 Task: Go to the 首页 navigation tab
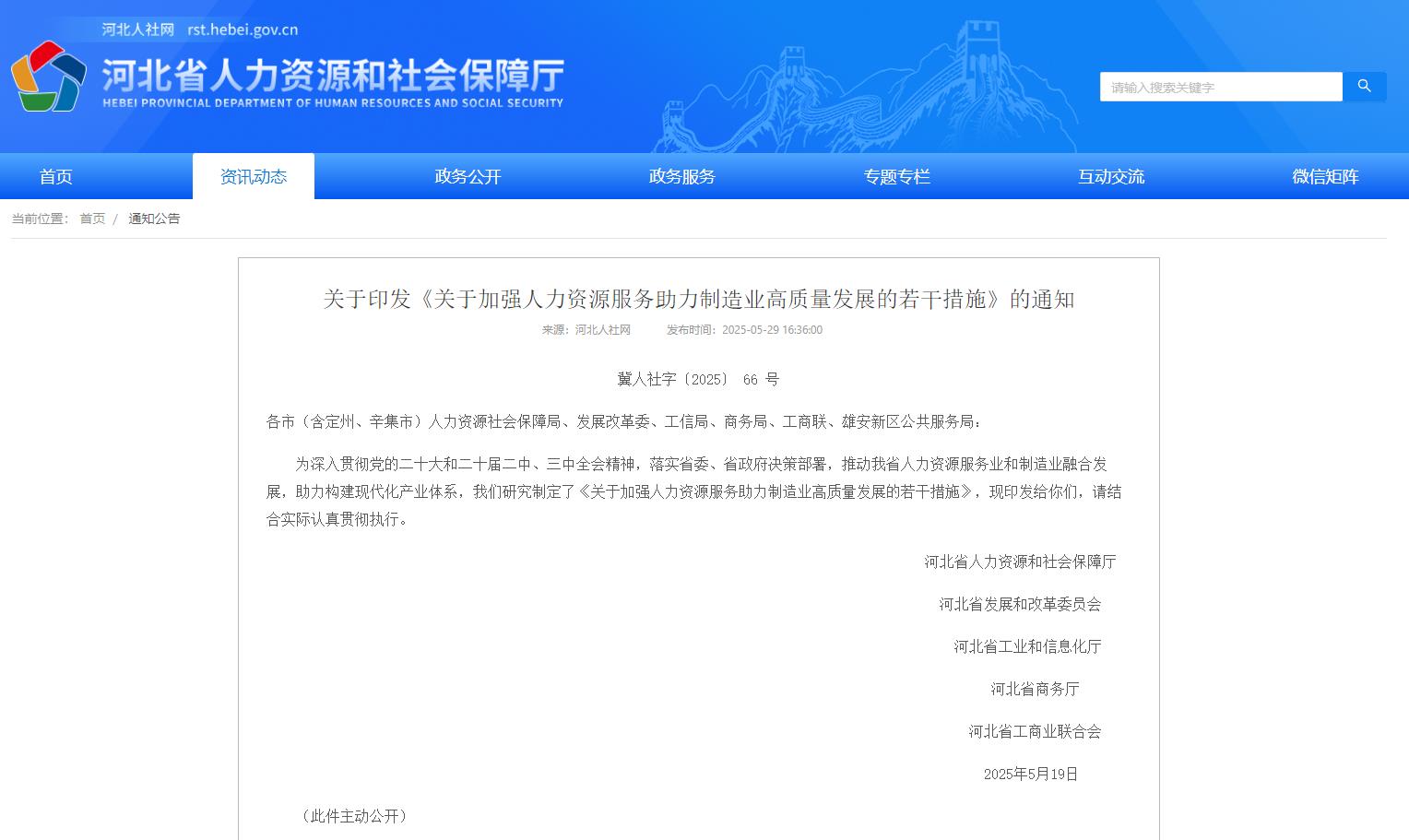coord(55,176)
